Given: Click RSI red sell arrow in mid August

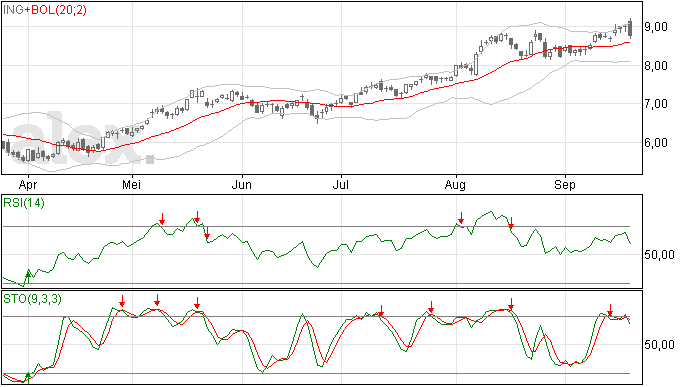Looking at the screenshot, I should [x=511, y=223].
